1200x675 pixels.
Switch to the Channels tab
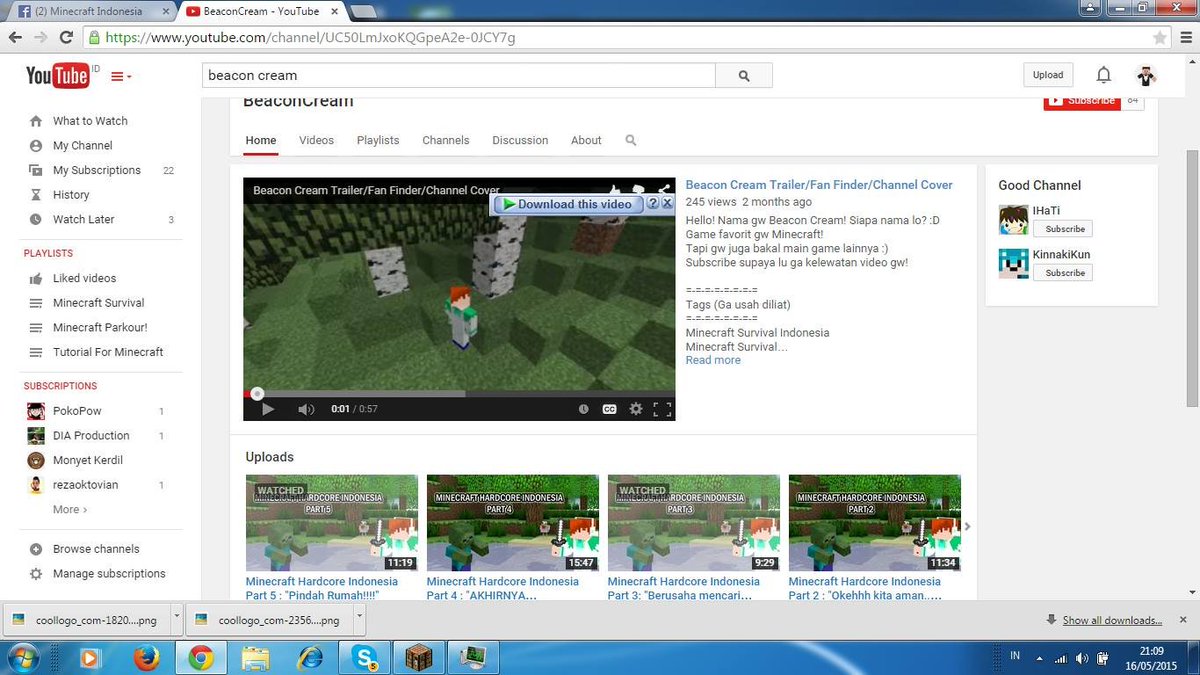446,140
